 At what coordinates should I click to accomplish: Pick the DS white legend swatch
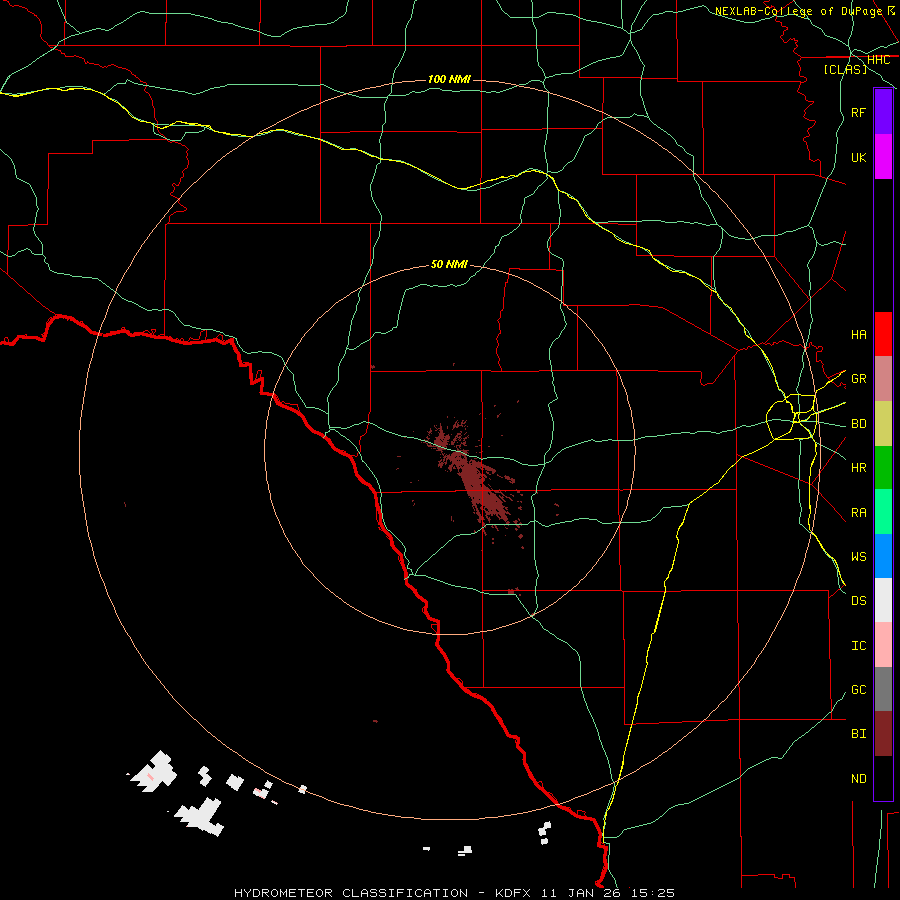(883, 600)
